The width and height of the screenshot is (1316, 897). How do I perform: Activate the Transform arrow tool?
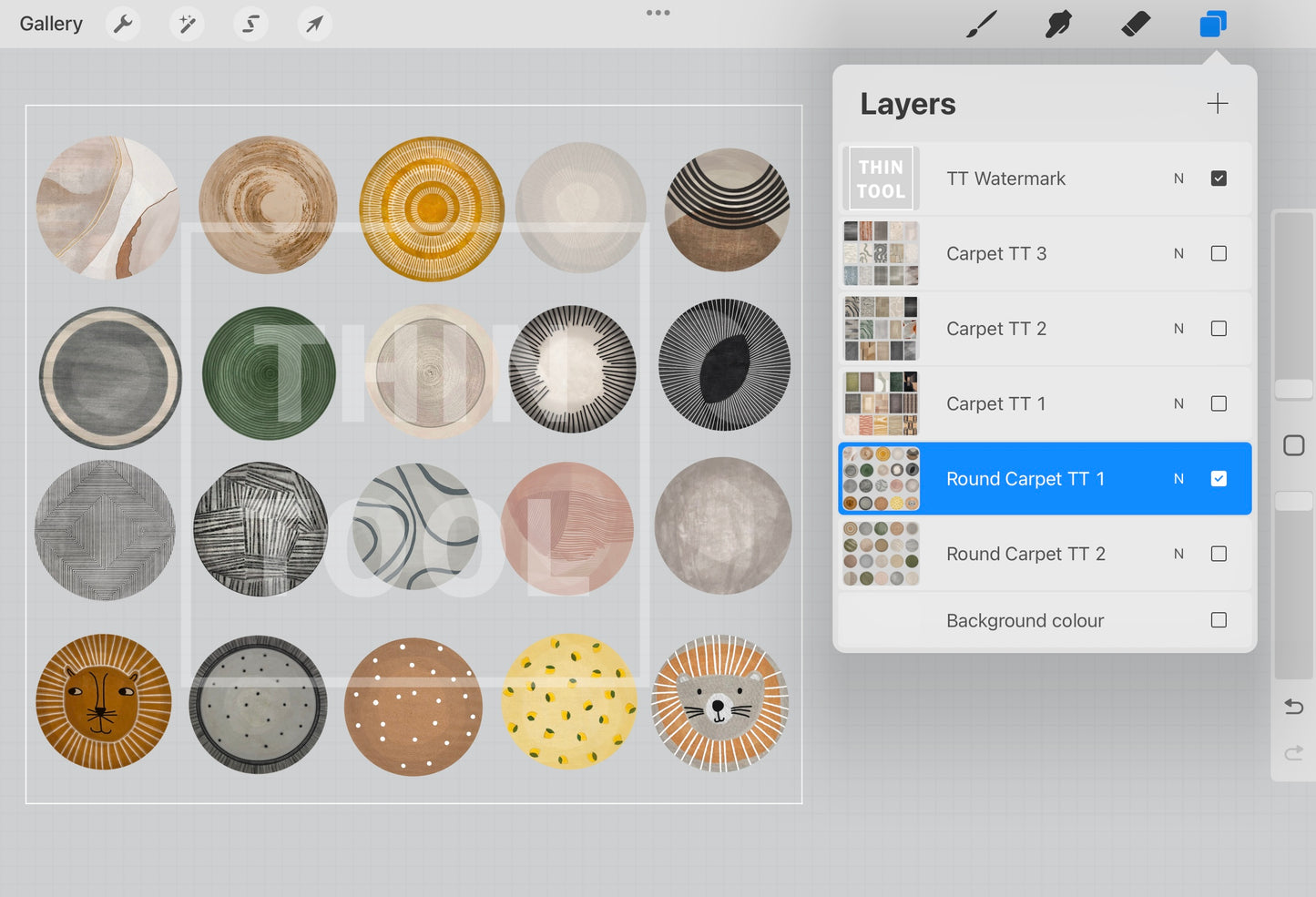point(314,24)
